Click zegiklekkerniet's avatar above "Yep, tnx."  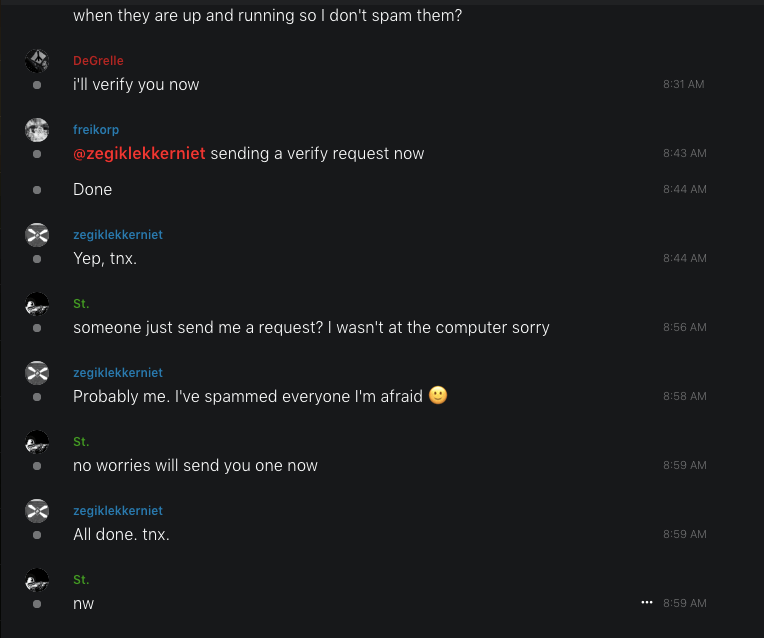click(37, 235)
